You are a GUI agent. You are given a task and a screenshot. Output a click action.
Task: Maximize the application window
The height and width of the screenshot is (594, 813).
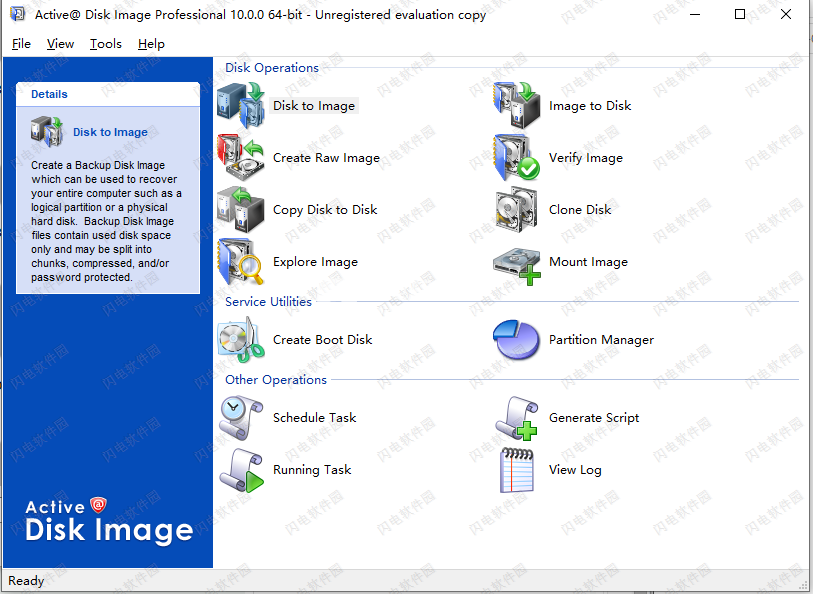point(740,15)
